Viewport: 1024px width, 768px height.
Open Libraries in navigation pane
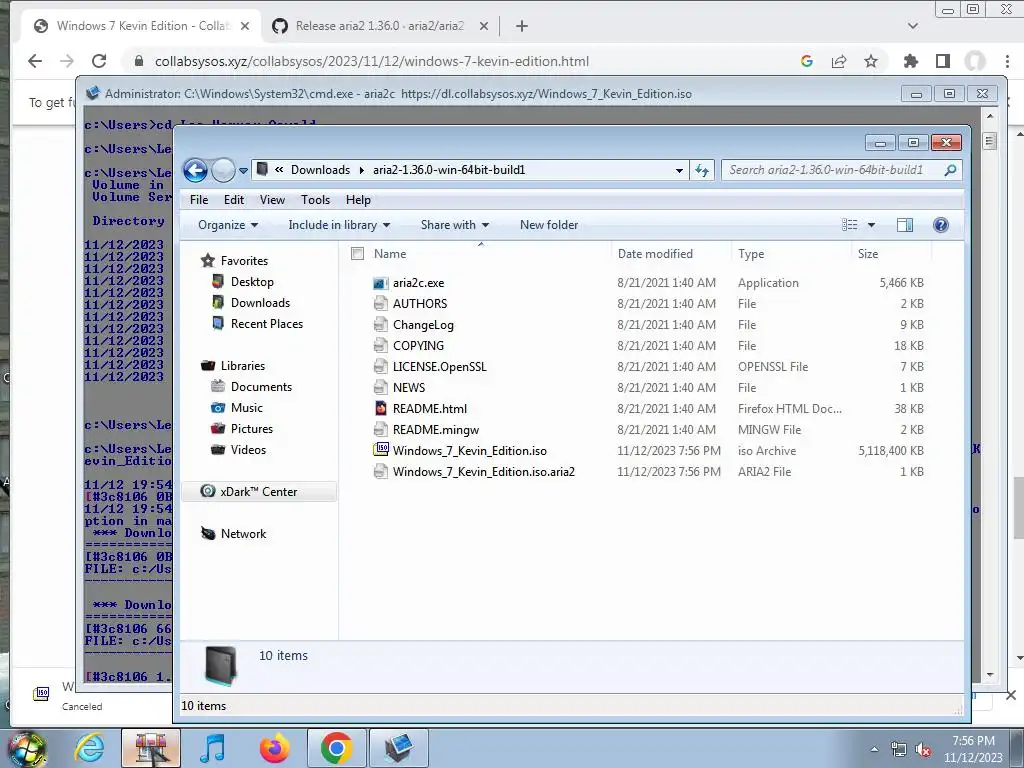point(242,366)
